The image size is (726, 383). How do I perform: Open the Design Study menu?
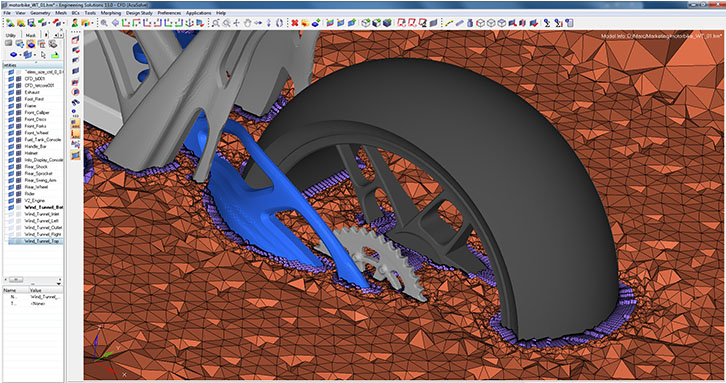click(x=139, y=13)
